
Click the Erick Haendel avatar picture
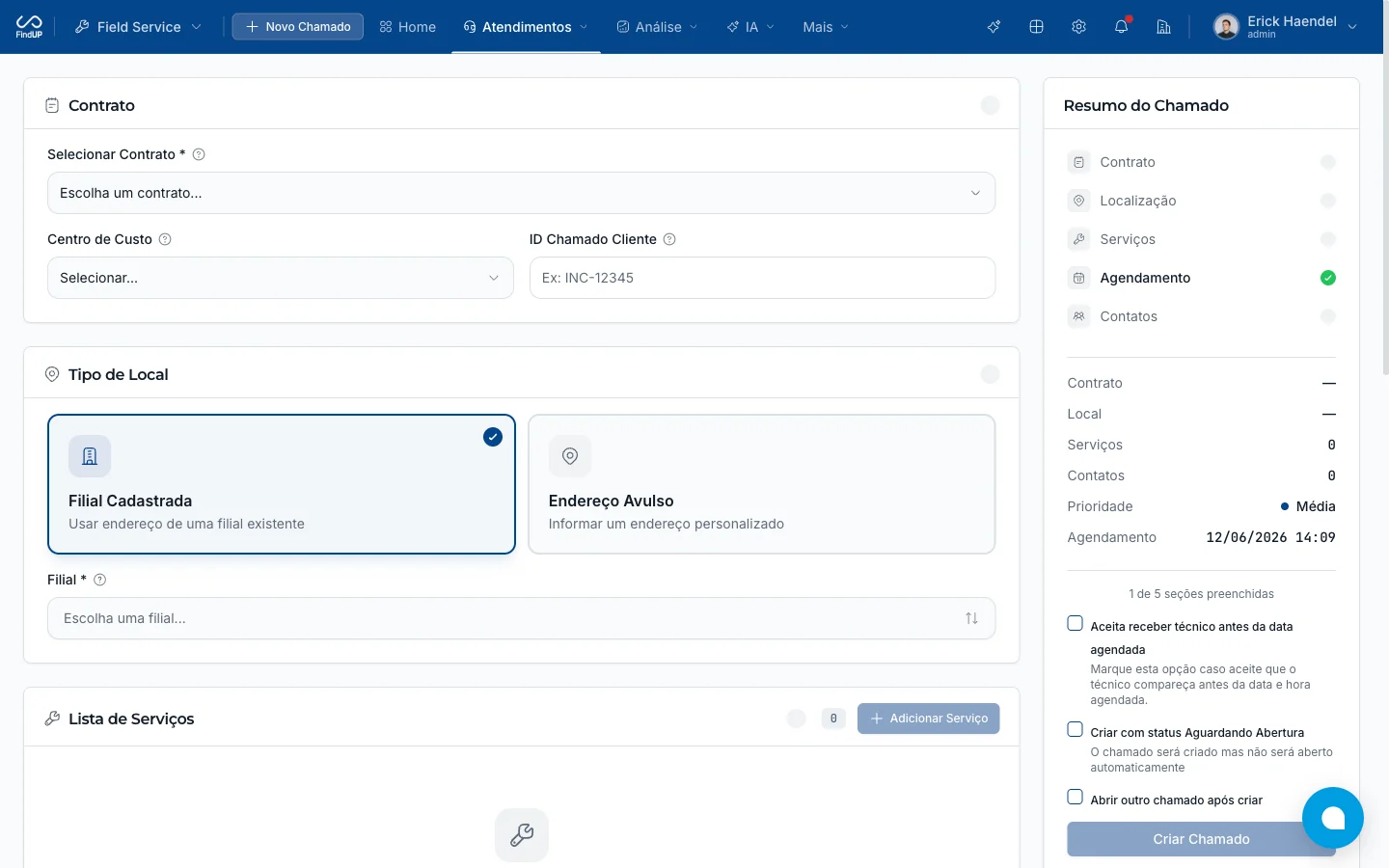[1226, 27]
